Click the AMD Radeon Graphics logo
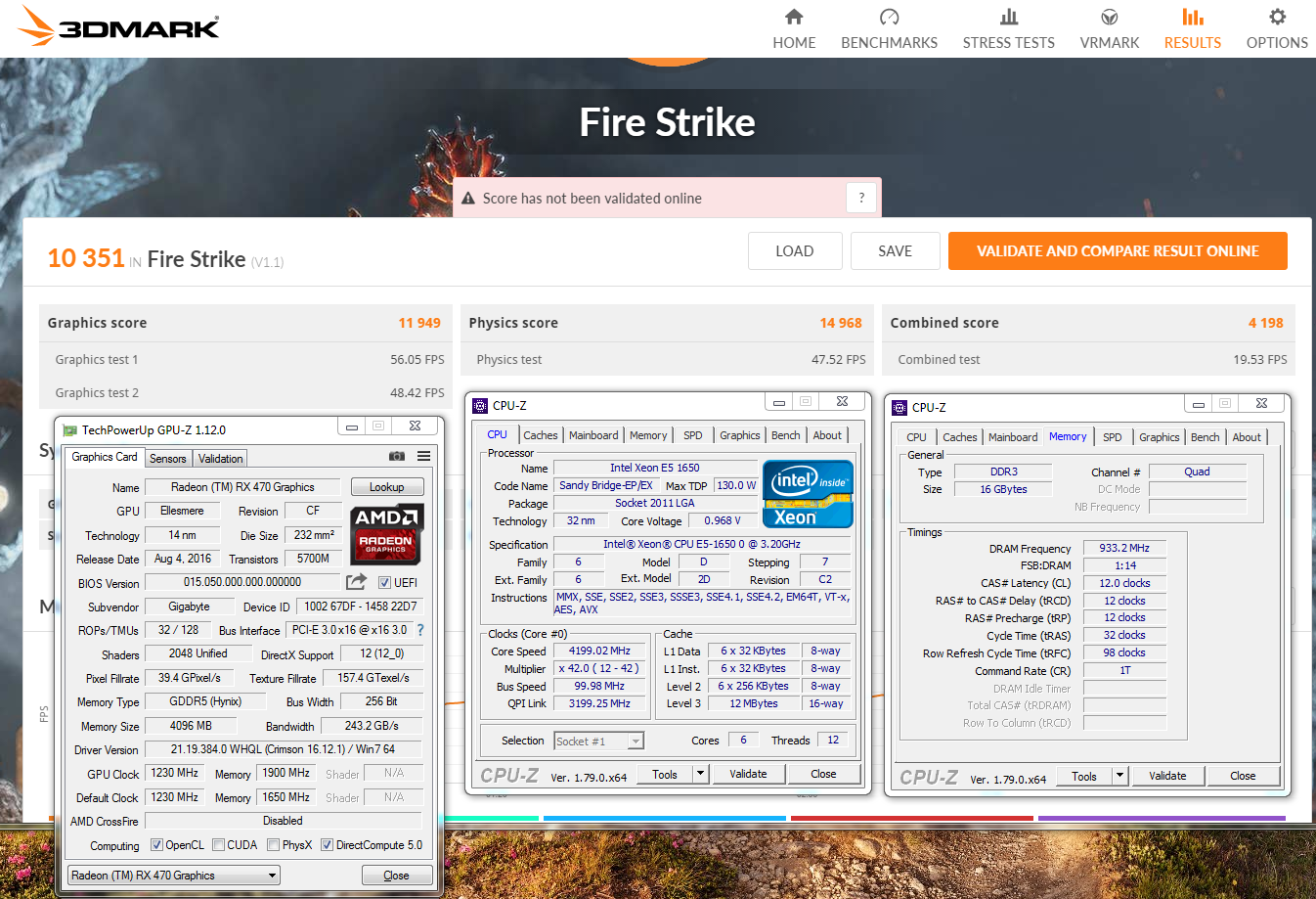1316x899 pixels. [385, 534]
